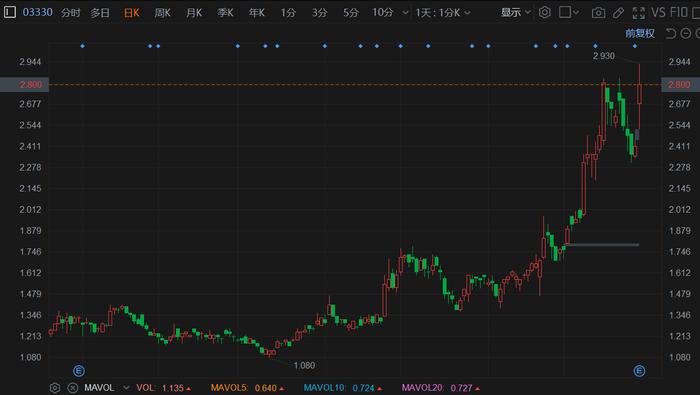Click the VOL 1.135 value

pos(164,388)
